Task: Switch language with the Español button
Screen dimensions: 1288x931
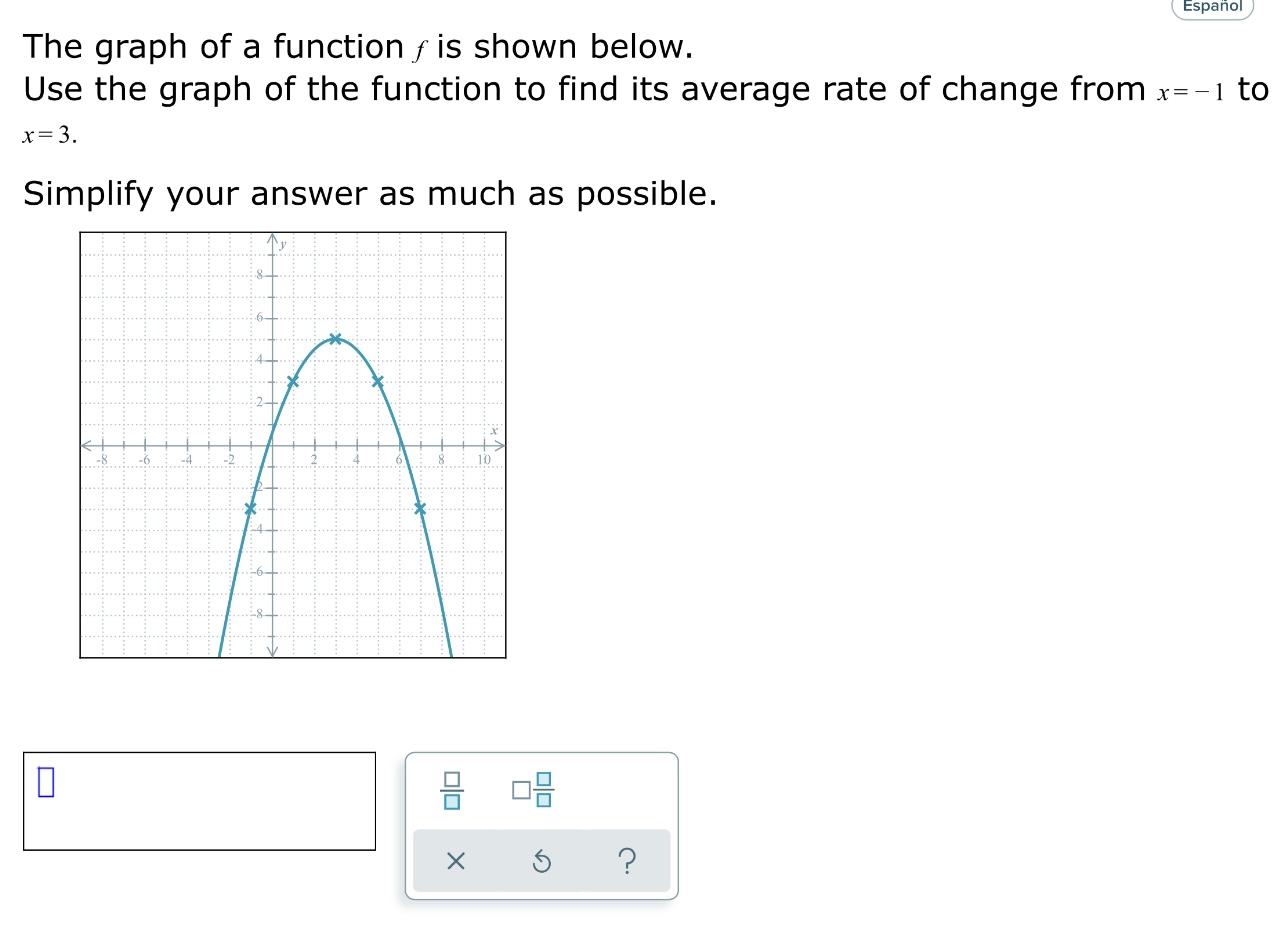Action: [x=1212, y=7]
